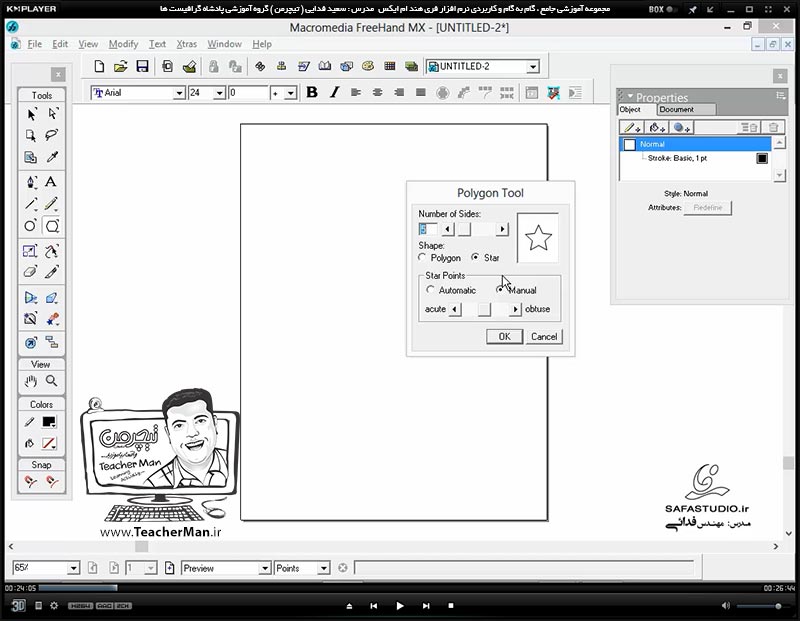This screenshot has width=800, height=621.
Task: Play the video in KMPlayer
Action: [x=399, y=606]
